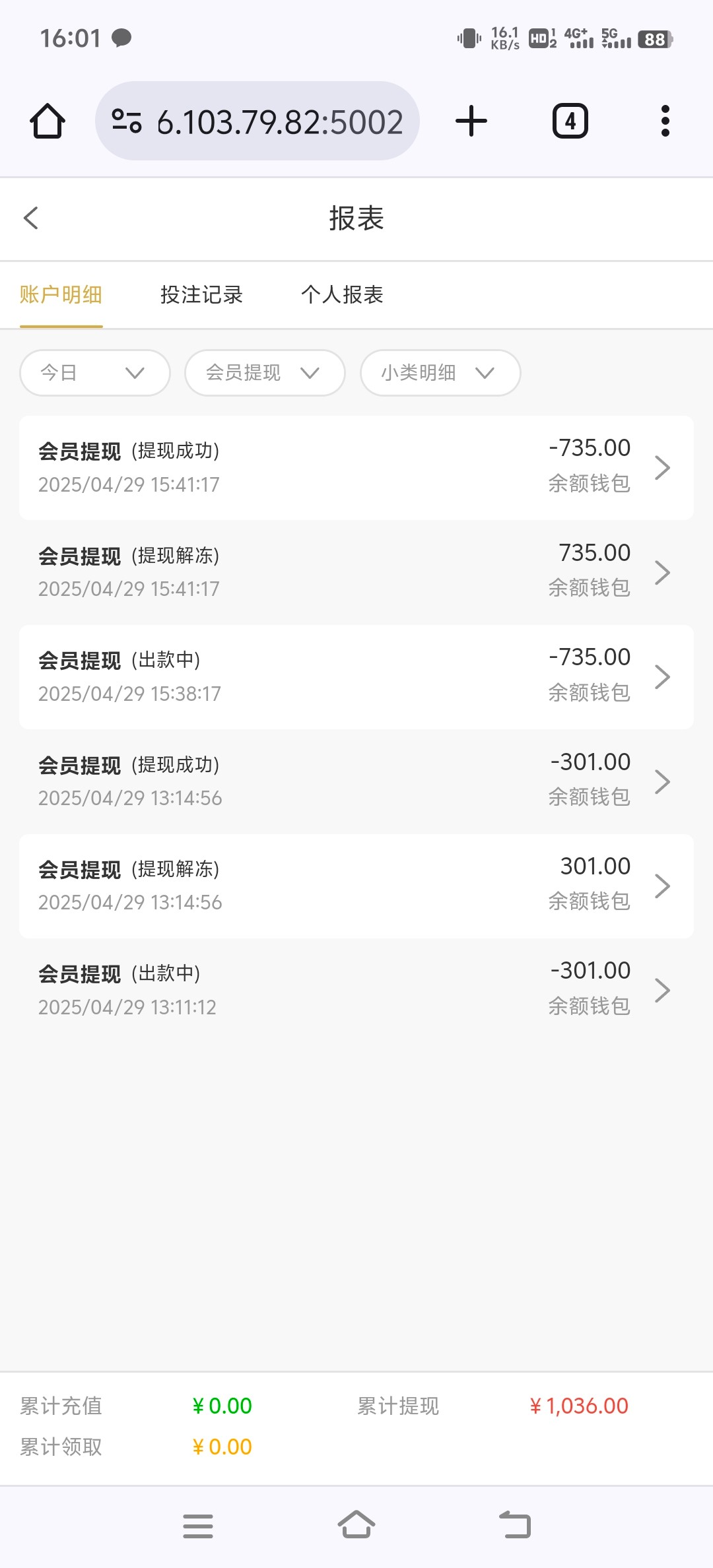The height and width of the screenshot is (1568, 713).
Task: Open the 15:38:17 出款中 -735.00 entry
Action: point(356,676)
